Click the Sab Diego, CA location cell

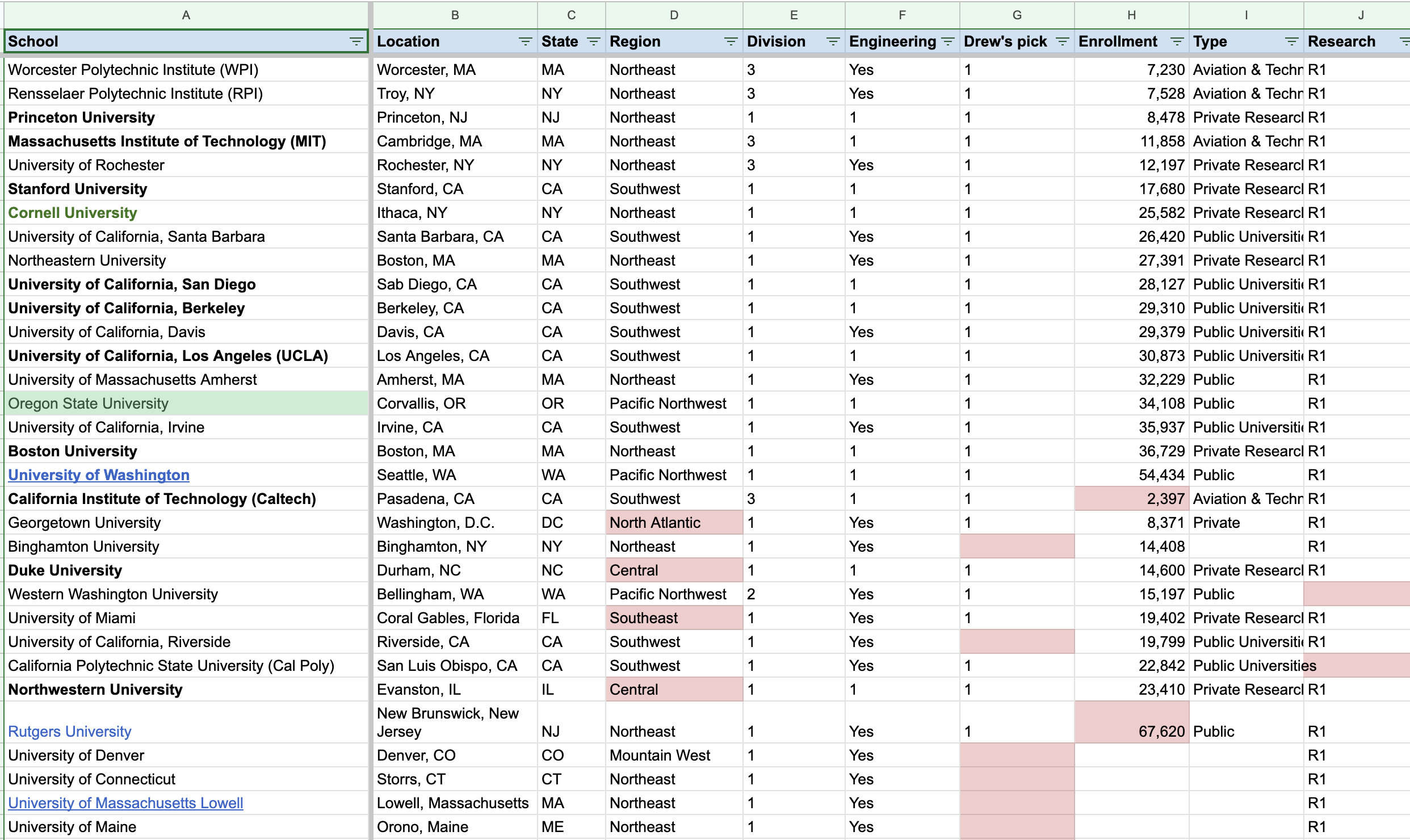[455, 284]
